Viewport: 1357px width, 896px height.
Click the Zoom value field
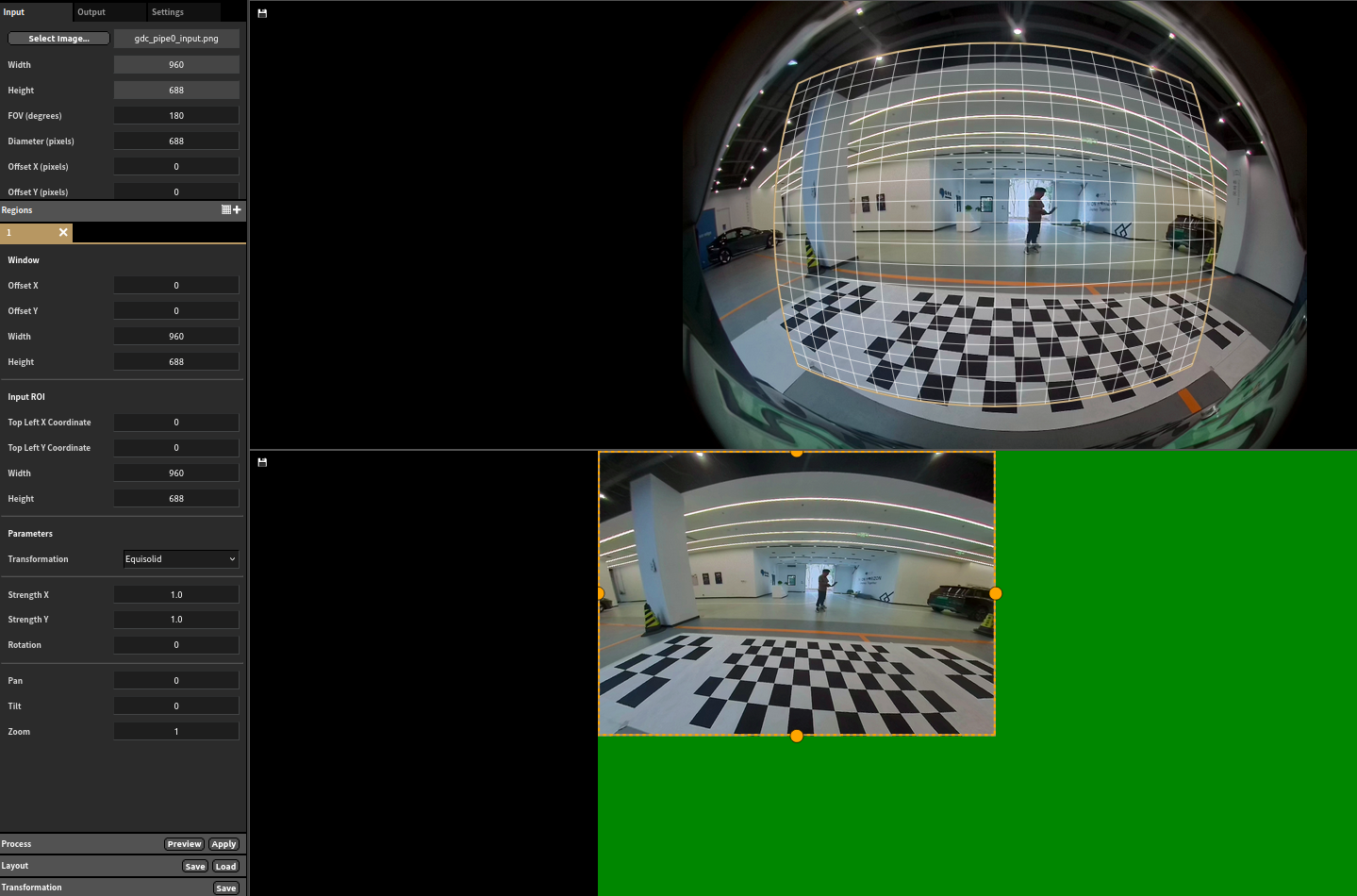coord(176,732)
